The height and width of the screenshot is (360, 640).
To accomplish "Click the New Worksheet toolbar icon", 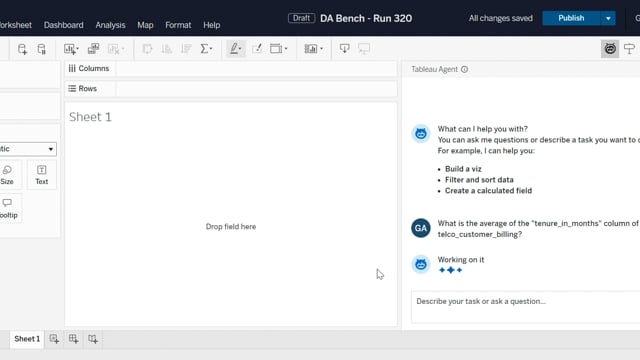I will (71, 49).
